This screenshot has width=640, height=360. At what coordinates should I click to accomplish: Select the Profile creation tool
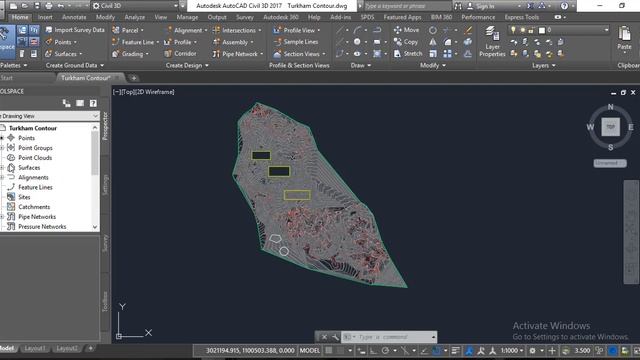point(180,42)
